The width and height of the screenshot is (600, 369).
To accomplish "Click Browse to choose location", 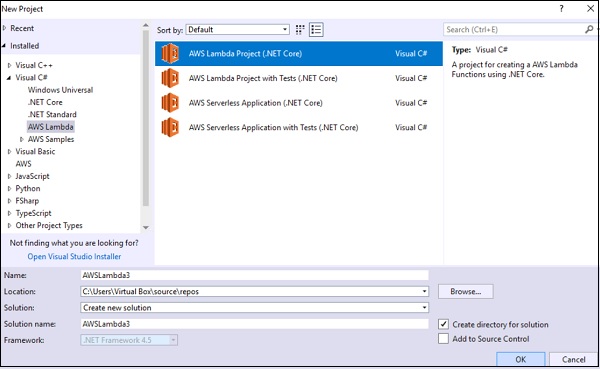I will coord(466,291).
